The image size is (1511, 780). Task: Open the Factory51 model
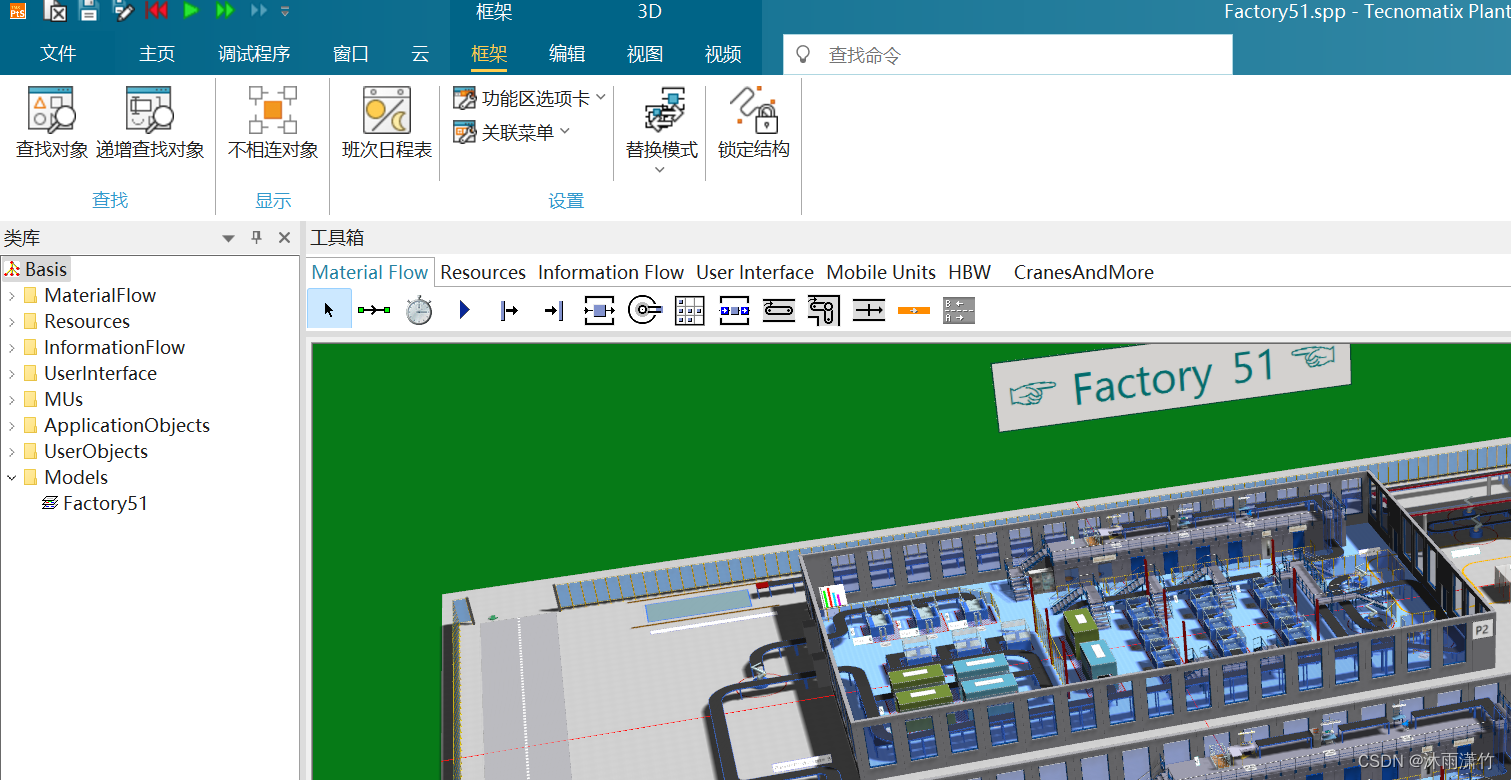104,503
